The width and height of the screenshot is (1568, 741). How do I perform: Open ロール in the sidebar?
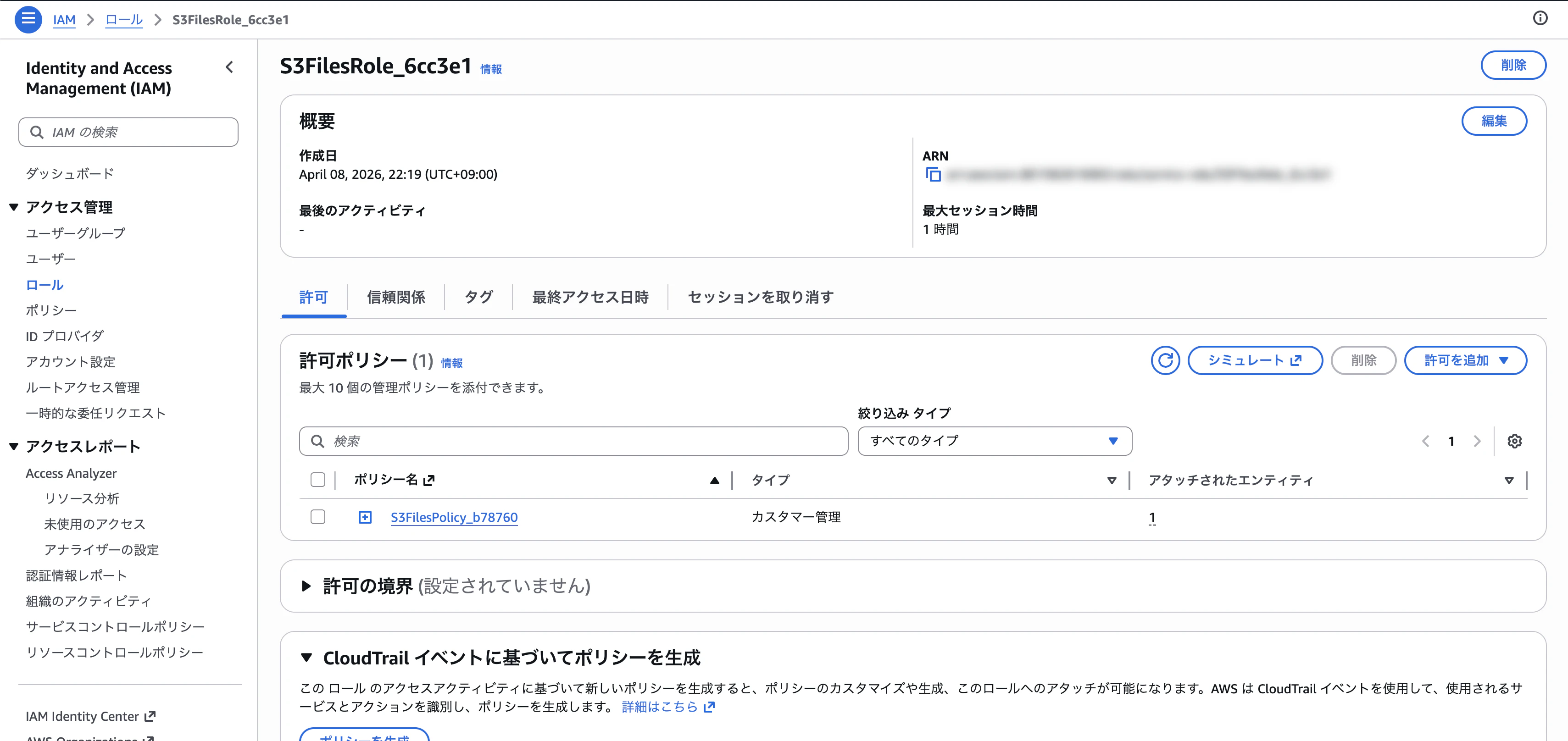point(44,285)
